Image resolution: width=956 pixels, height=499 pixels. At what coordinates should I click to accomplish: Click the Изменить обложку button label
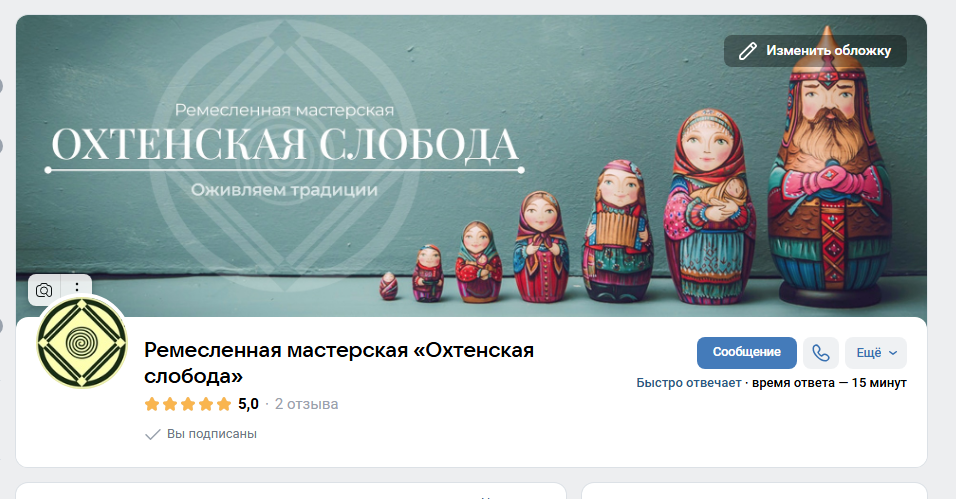click(828, 51)
